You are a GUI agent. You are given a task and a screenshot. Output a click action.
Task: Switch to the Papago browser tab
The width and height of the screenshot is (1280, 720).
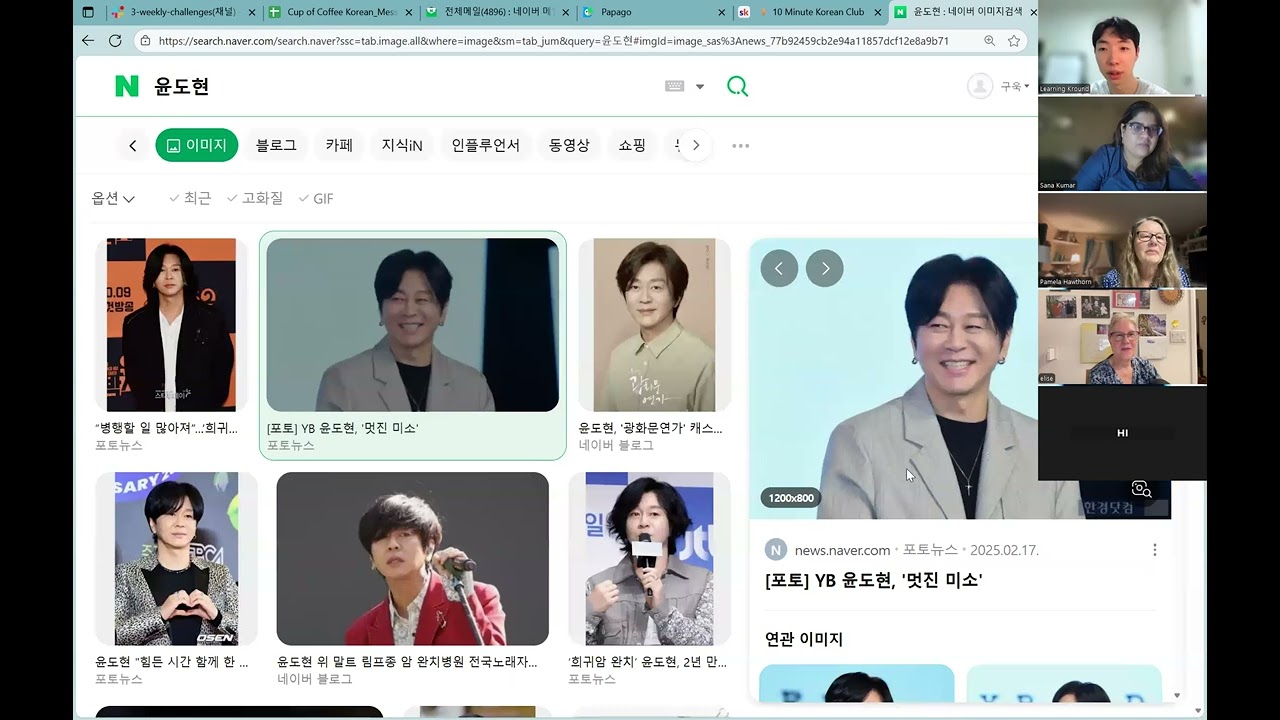pyautogui.click(x=652, y=12)
